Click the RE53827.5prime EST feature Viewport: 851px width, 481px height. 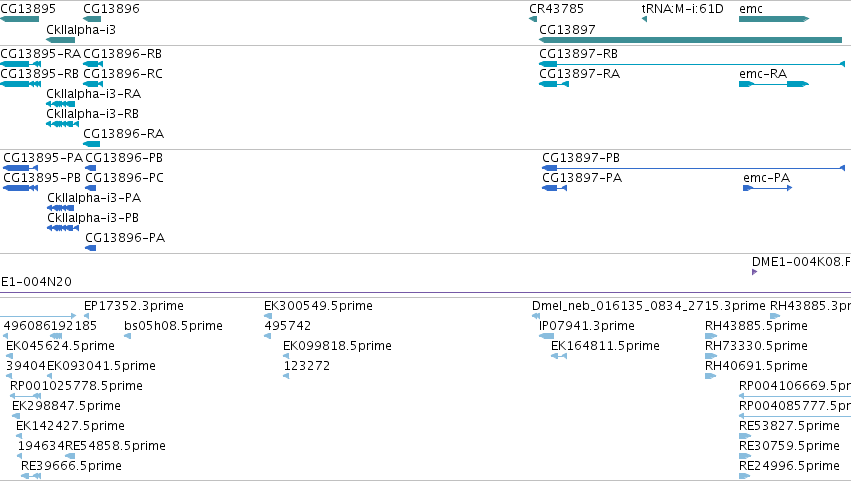(x=745, y=436)
